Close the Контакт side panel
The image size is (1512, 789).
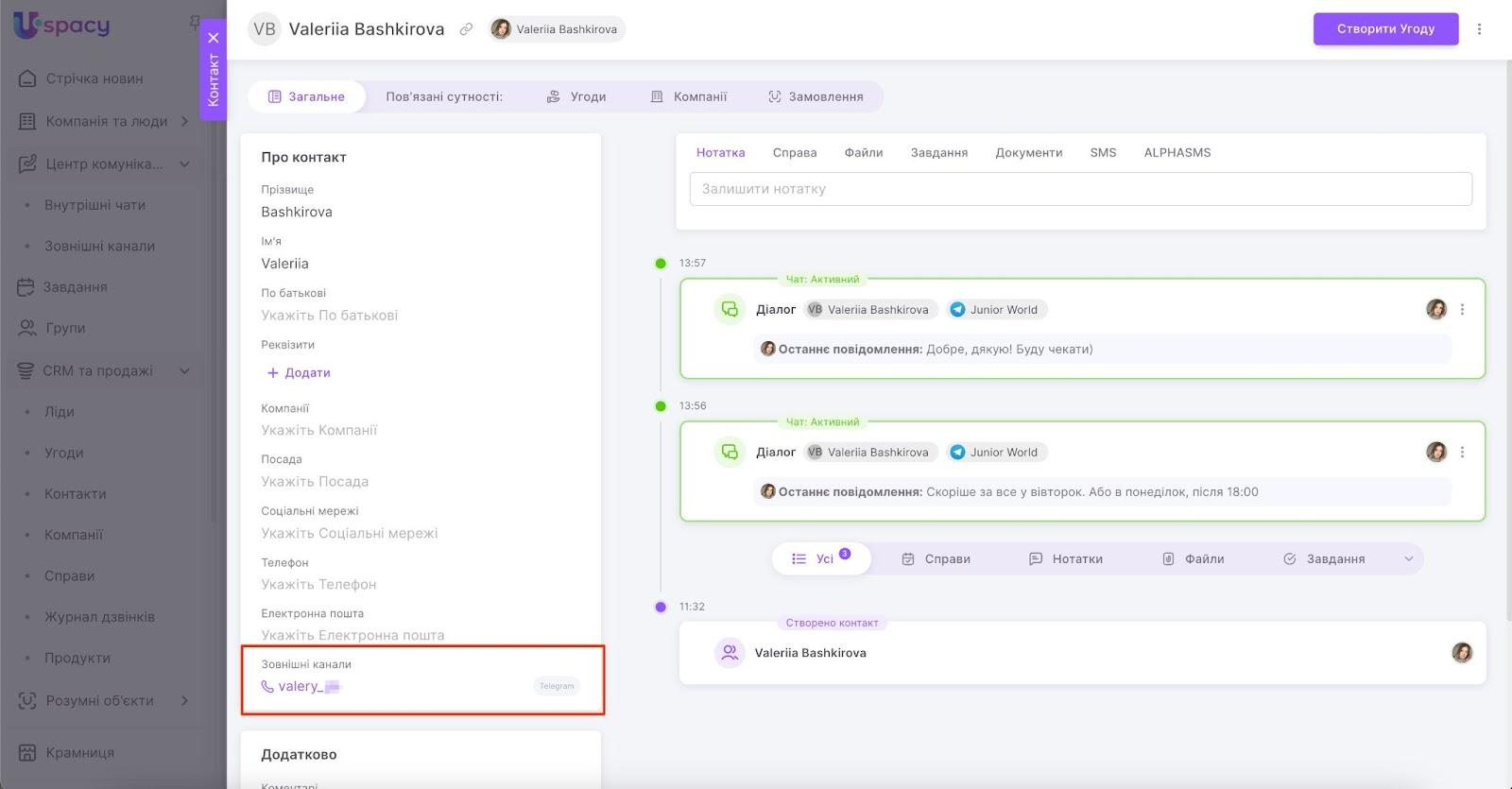214,38
